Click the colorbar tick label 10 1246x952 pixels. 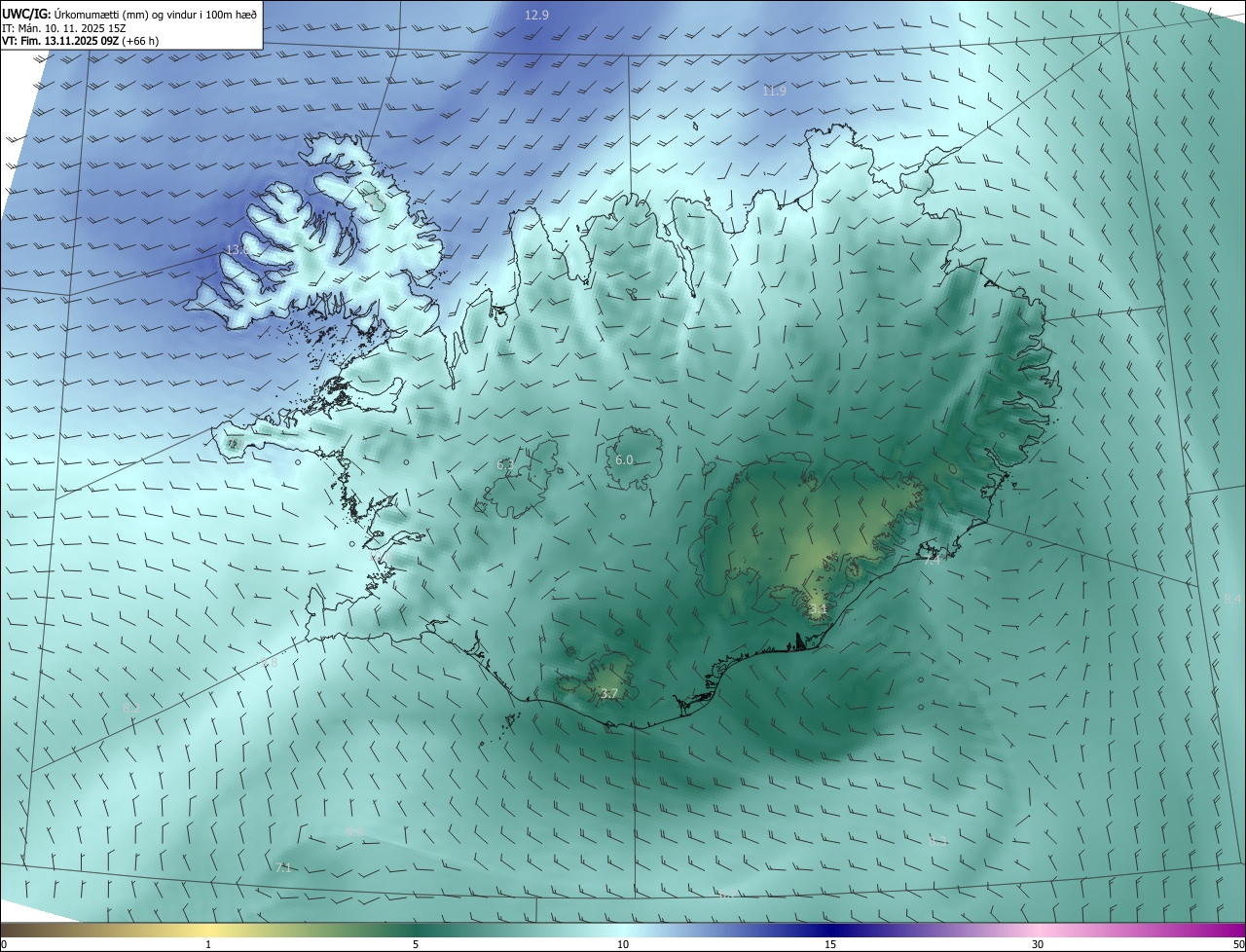point(623,944)
